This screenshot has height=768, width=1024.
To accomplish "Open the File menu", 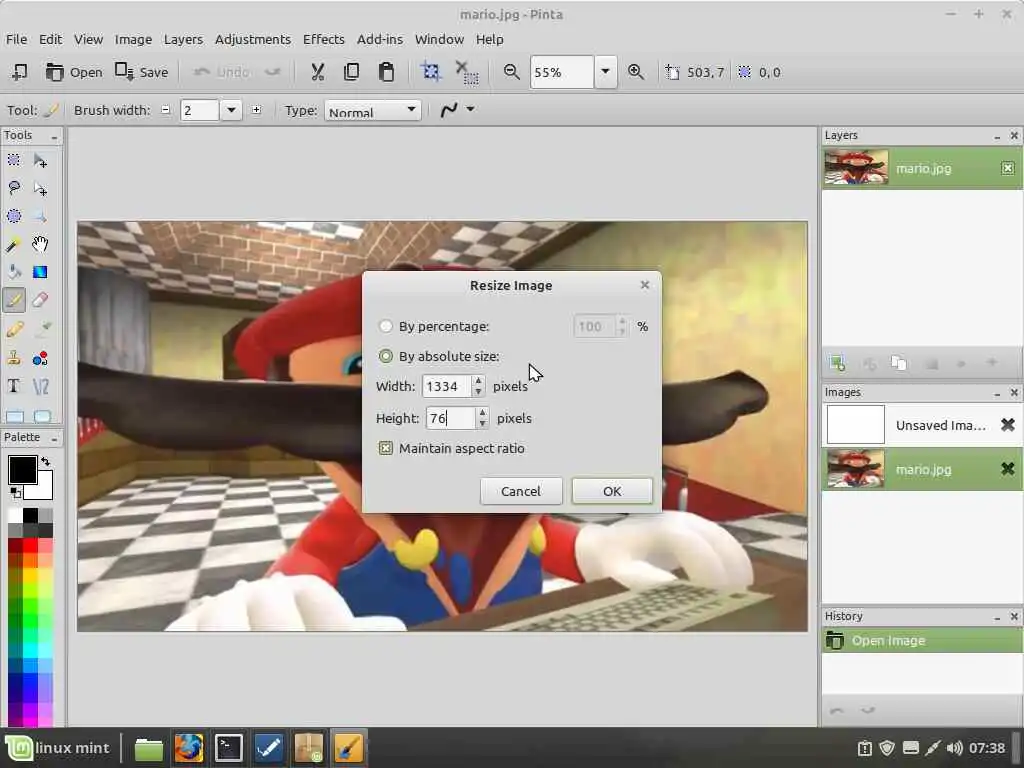I will (16, 39).
